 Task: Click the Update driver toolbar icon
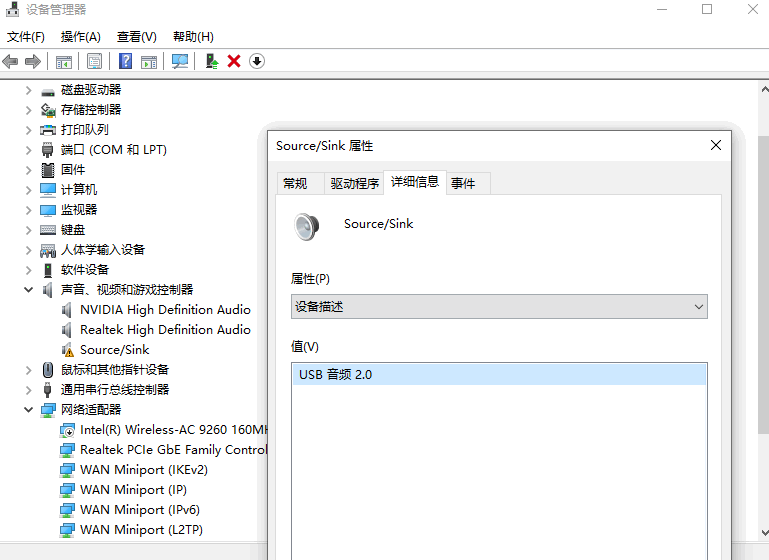coord(212,61)
